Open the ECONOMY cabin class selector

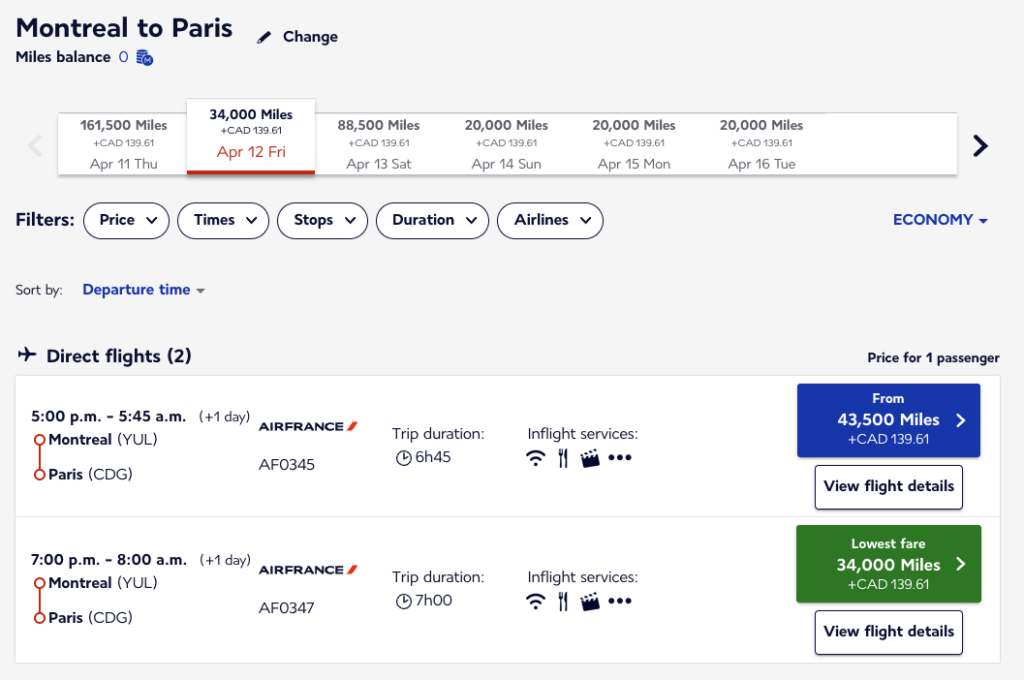pos(938,219)
